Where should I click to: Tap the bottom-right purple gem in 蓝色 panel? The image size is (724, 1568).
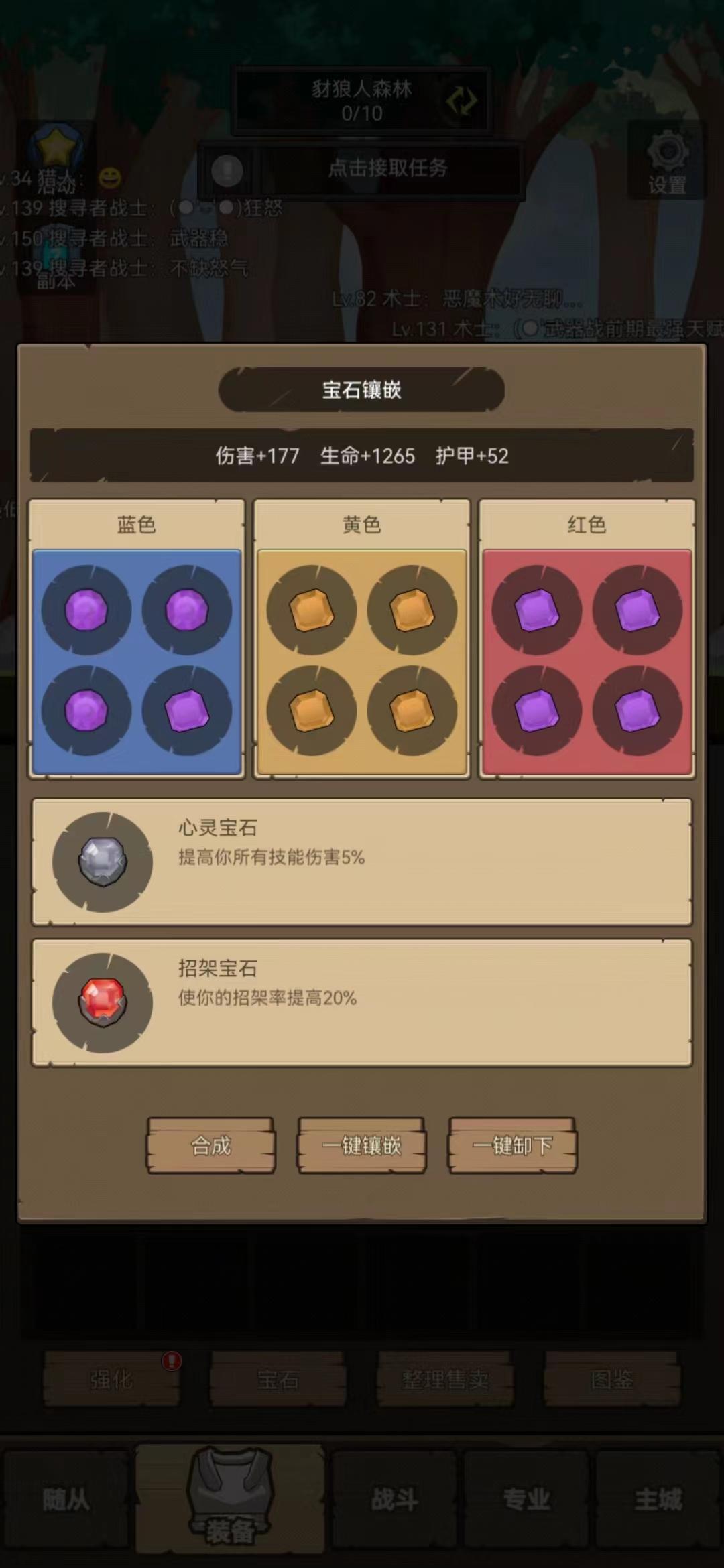pos(187,710)
